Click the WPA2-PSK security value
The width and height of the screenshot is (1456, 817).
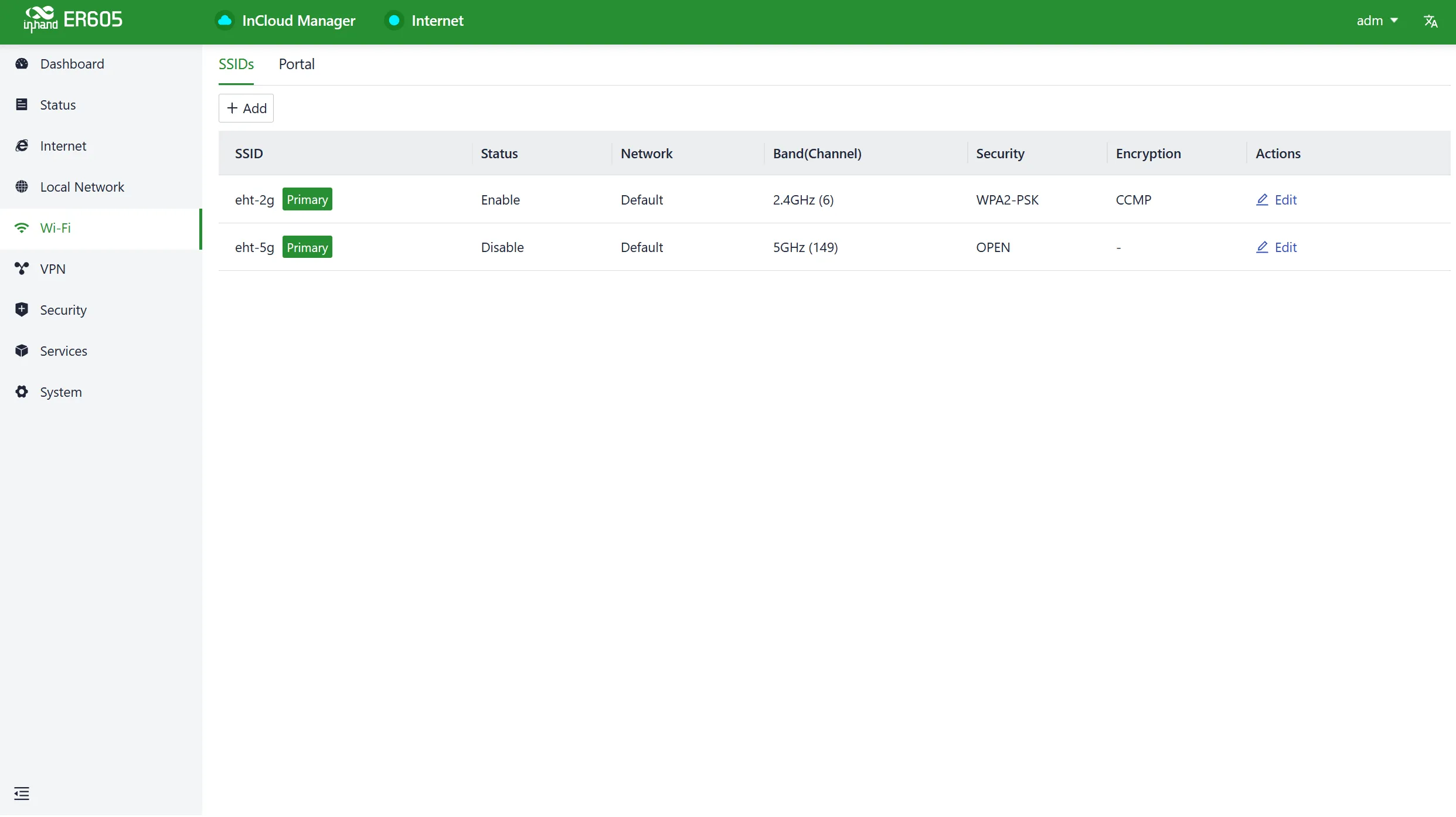1007,200
